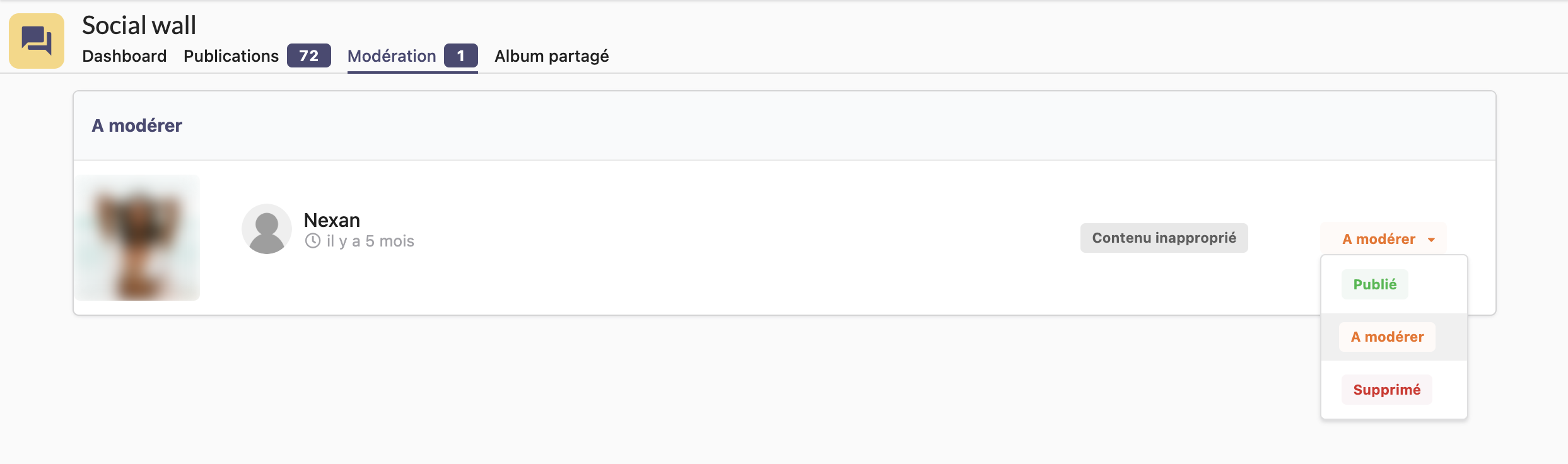Click the Nexan author name

click(332, 220)
